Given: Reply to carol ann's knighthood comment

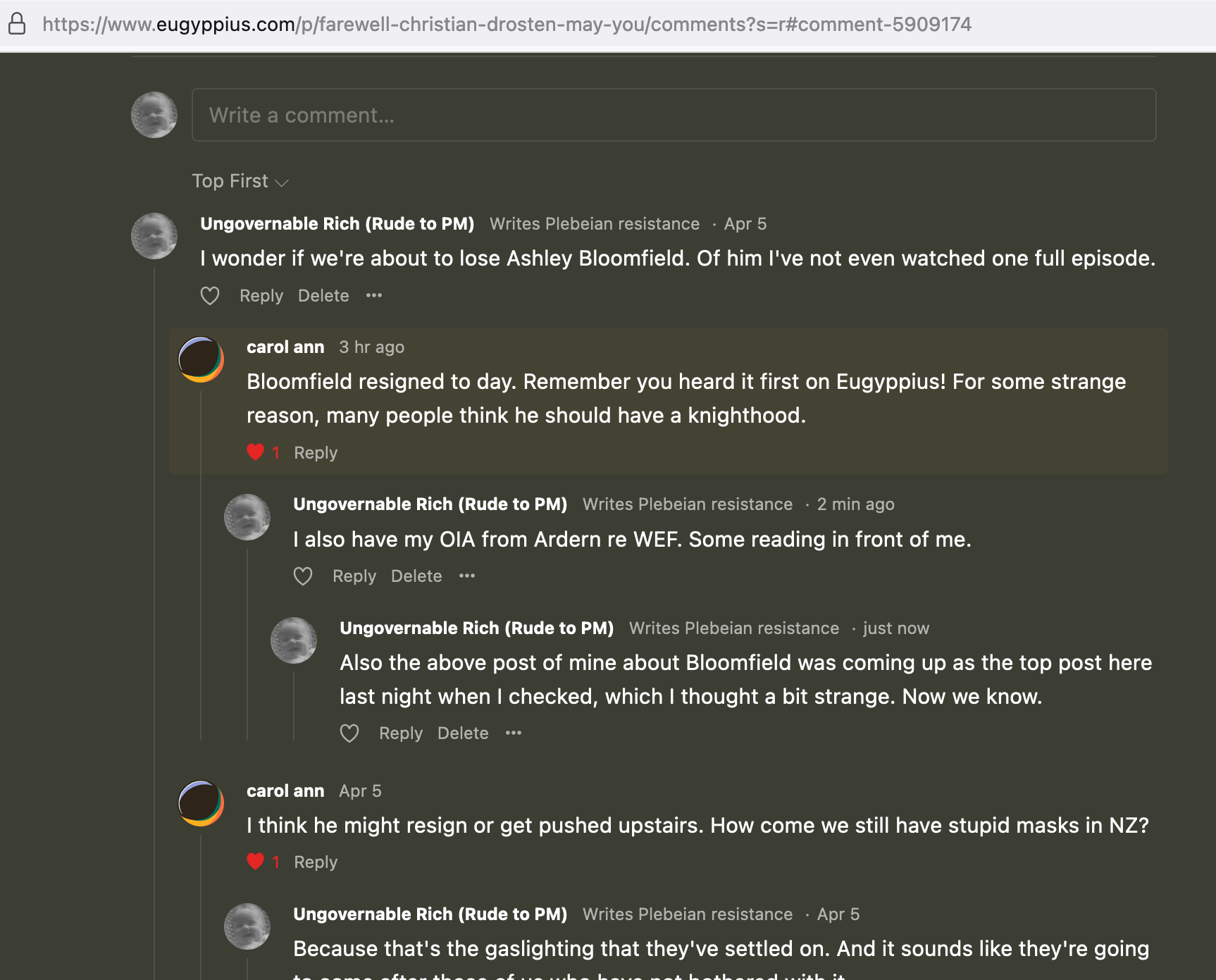Looking at the screenshot, I should pos(316,452).
